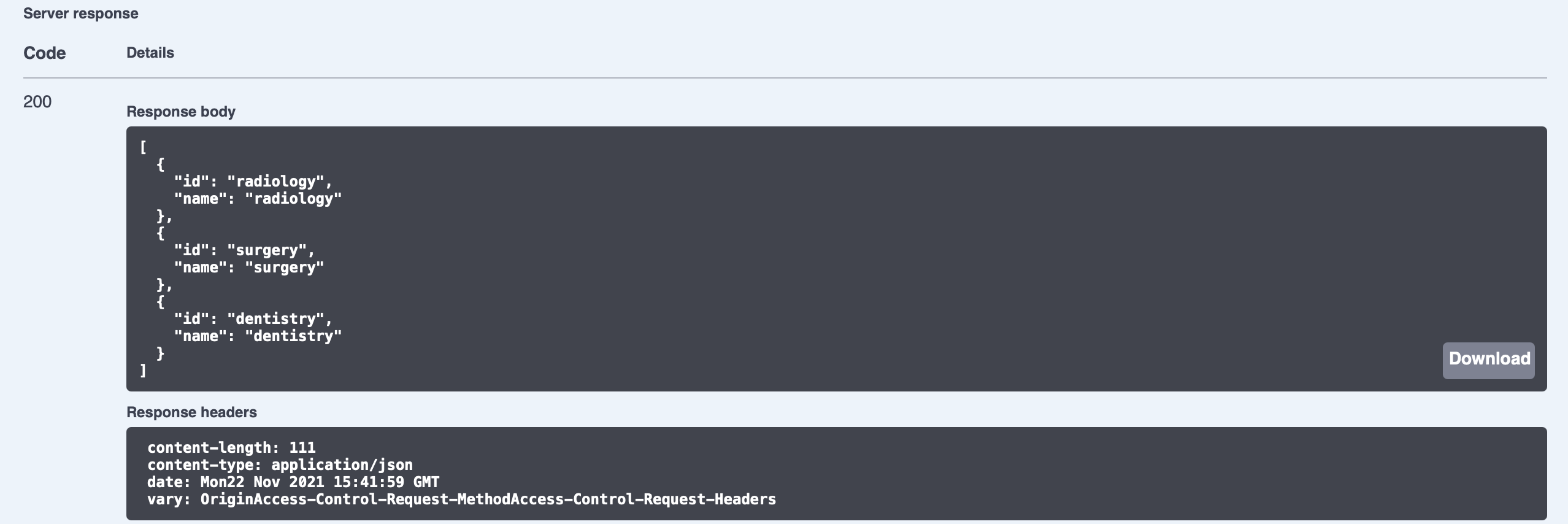The width and height of the screenshot is (1568, 524).
Task: Select the 200 response code
Action: point(37,102)
